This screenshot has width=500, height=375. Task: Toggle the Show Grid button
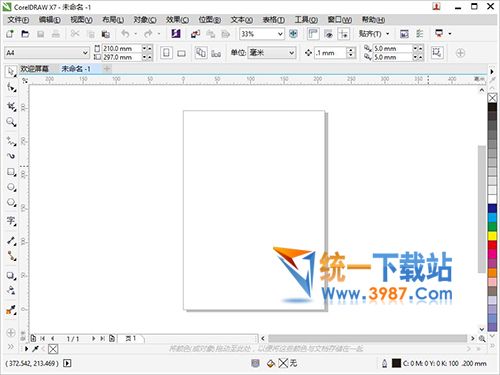pos(329,34)
